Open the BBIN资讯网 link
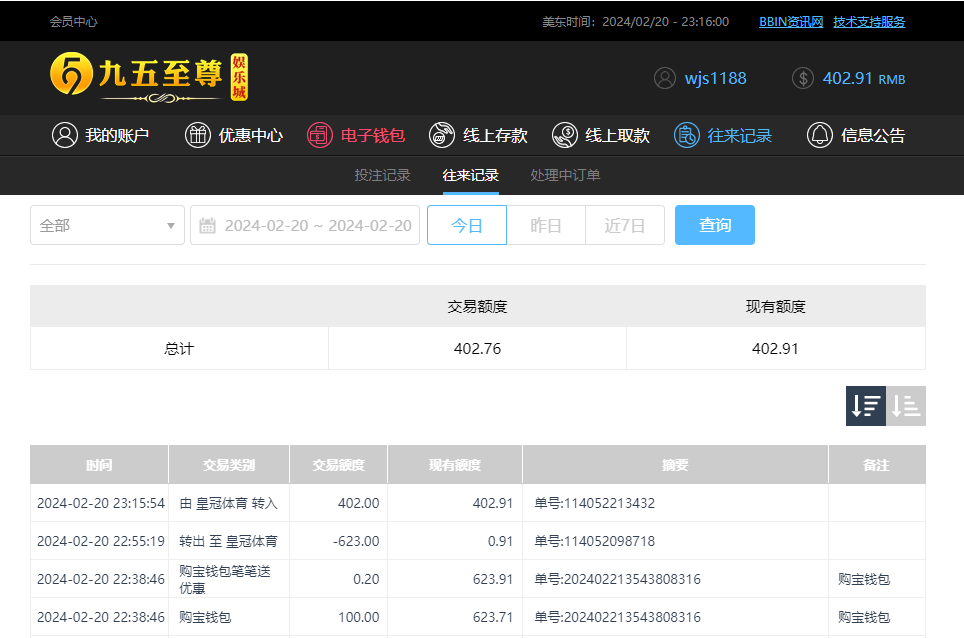 click(x=790, y=21)
